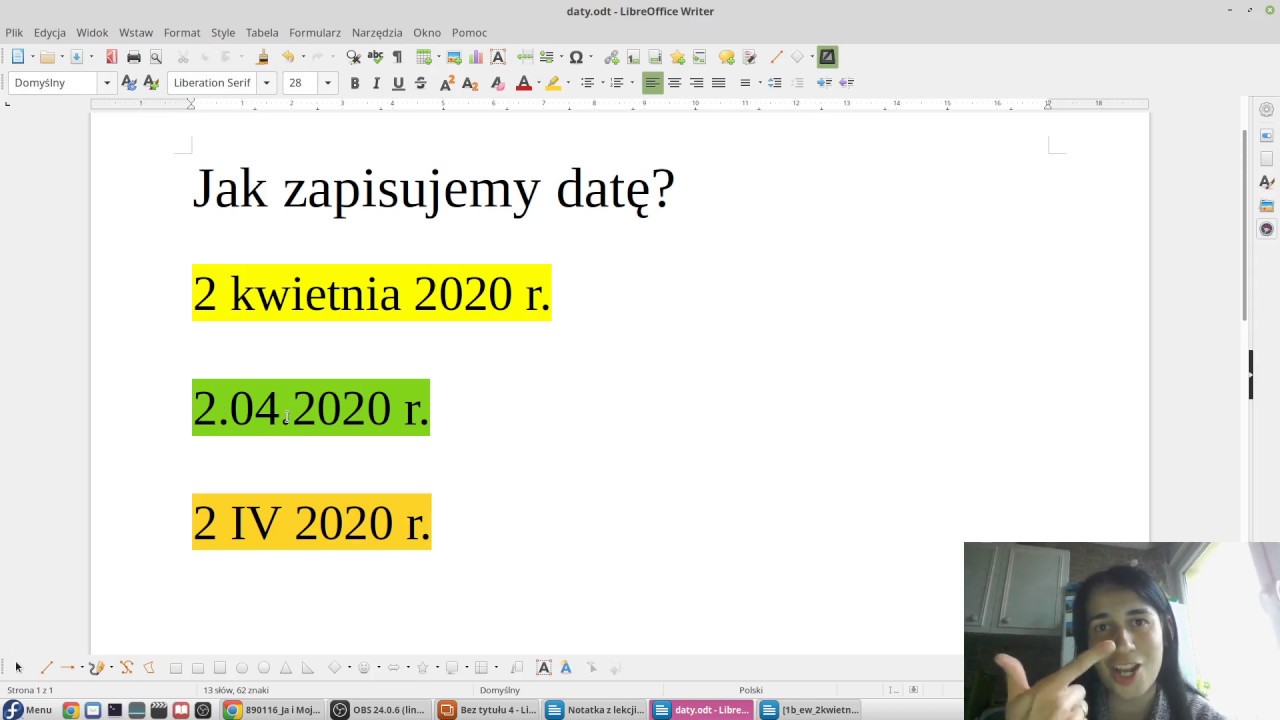Toggle Show Draw Functions button

827,57
